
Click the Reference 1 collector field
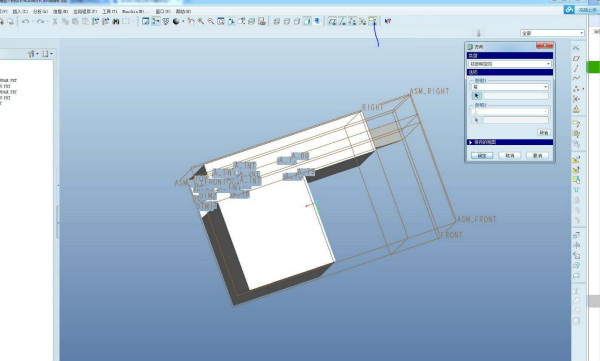point(515,96)
